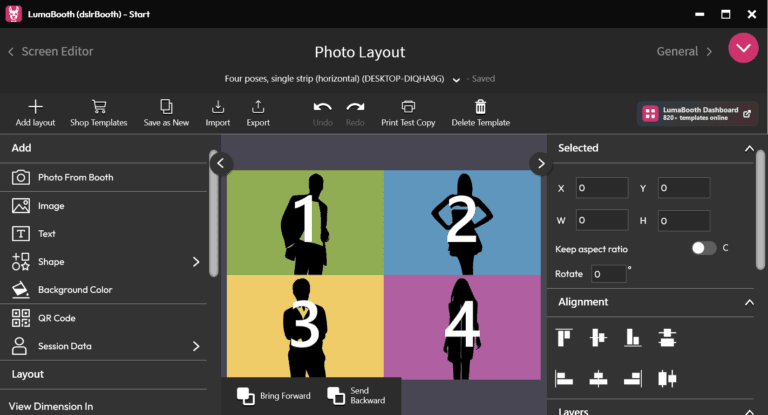Click the X position input field
The image size is (768, 415).
602,188
